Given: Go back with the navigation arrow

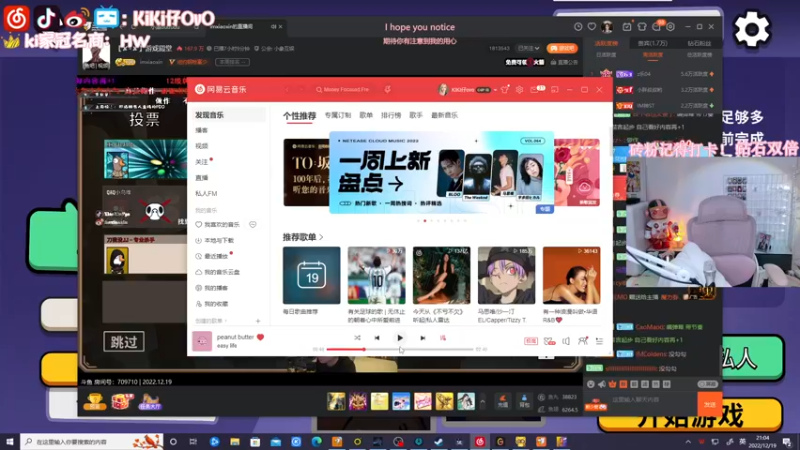Looking at the screenshot, I should point(287,89).
